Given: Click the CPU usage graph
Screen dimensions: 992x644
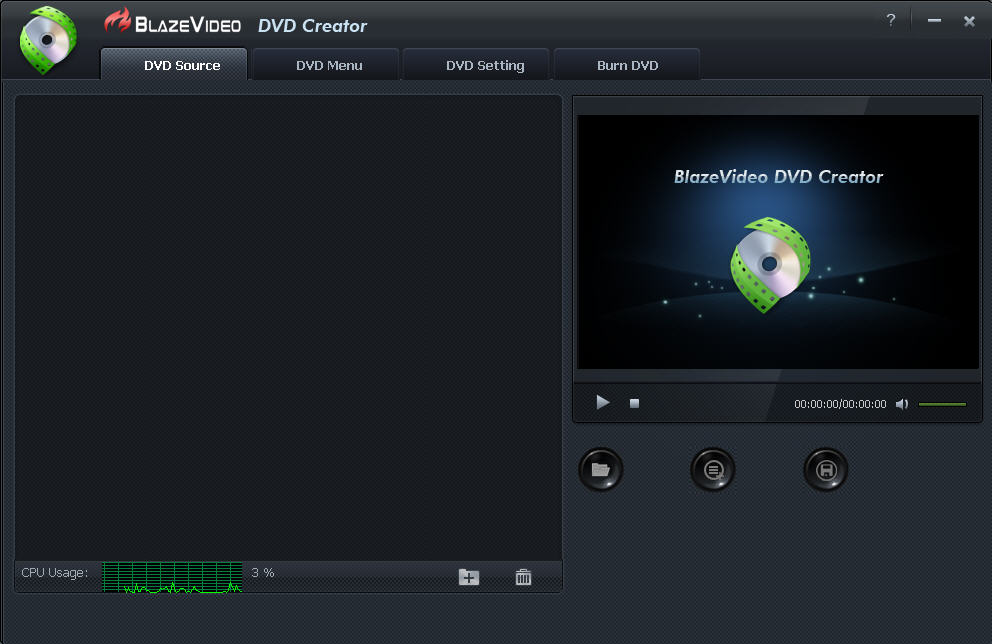Looking at the screenshot, I should pyautogui.click(x=172, y=577).
